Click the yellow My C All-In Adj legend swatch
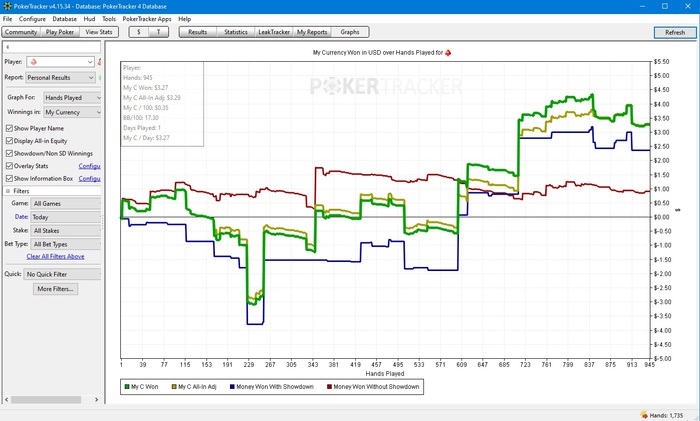 174,387
